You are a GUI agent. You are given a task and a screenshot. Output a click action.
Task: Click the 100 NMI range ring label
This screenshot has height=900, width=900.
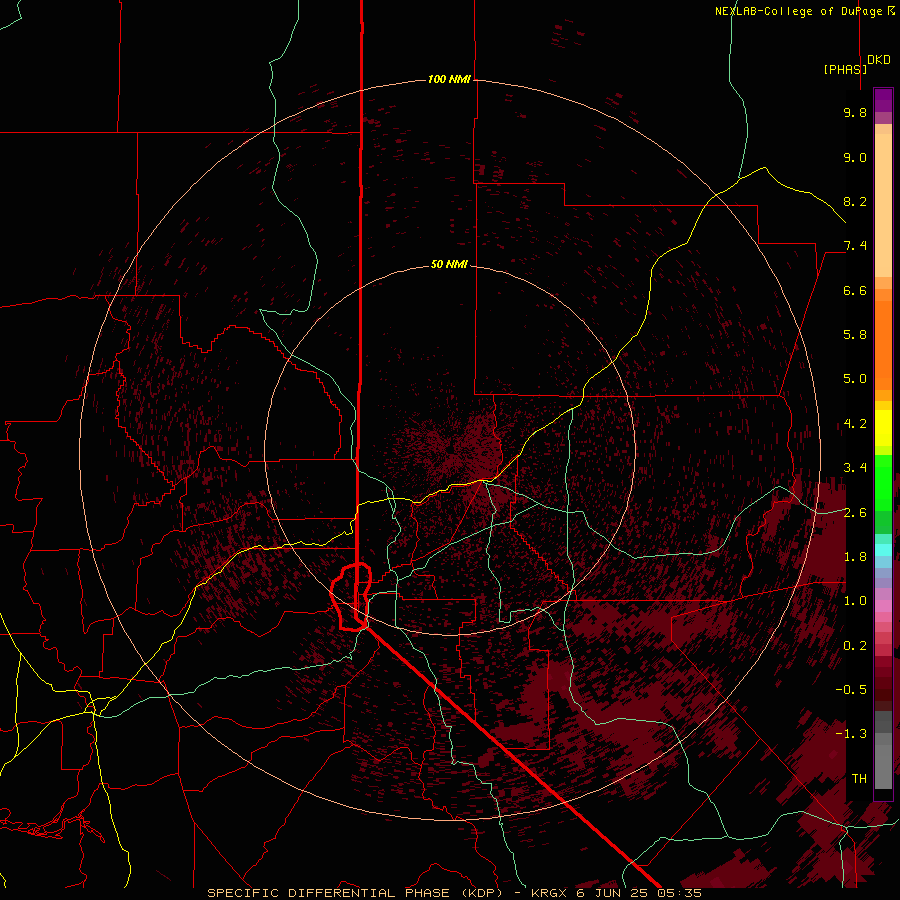[449, 79]
